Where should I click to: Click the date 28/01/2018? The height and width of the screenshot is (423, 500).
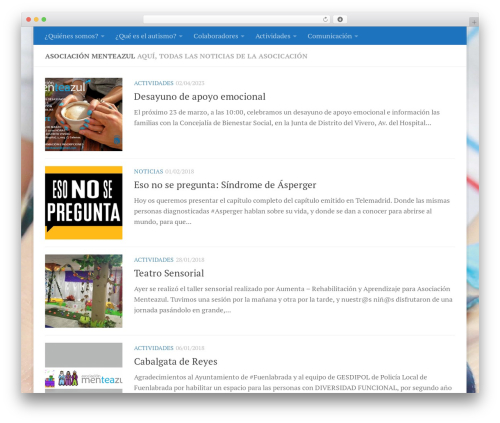(x=190, y=260)
